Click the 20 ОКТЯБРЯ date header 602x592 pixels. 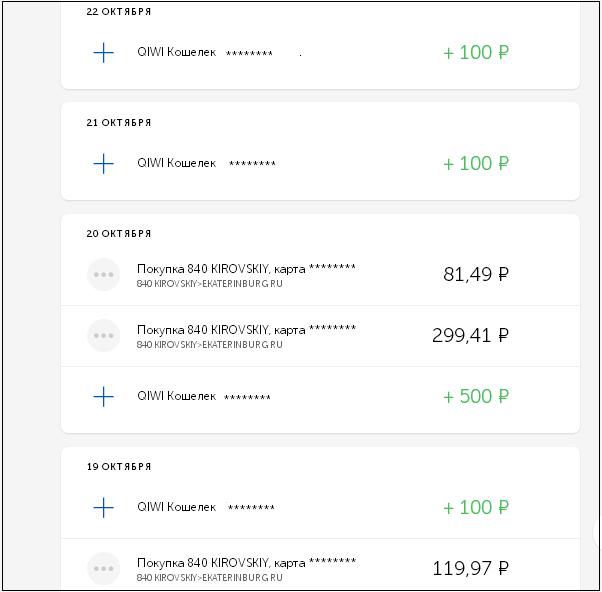(119, 233)
